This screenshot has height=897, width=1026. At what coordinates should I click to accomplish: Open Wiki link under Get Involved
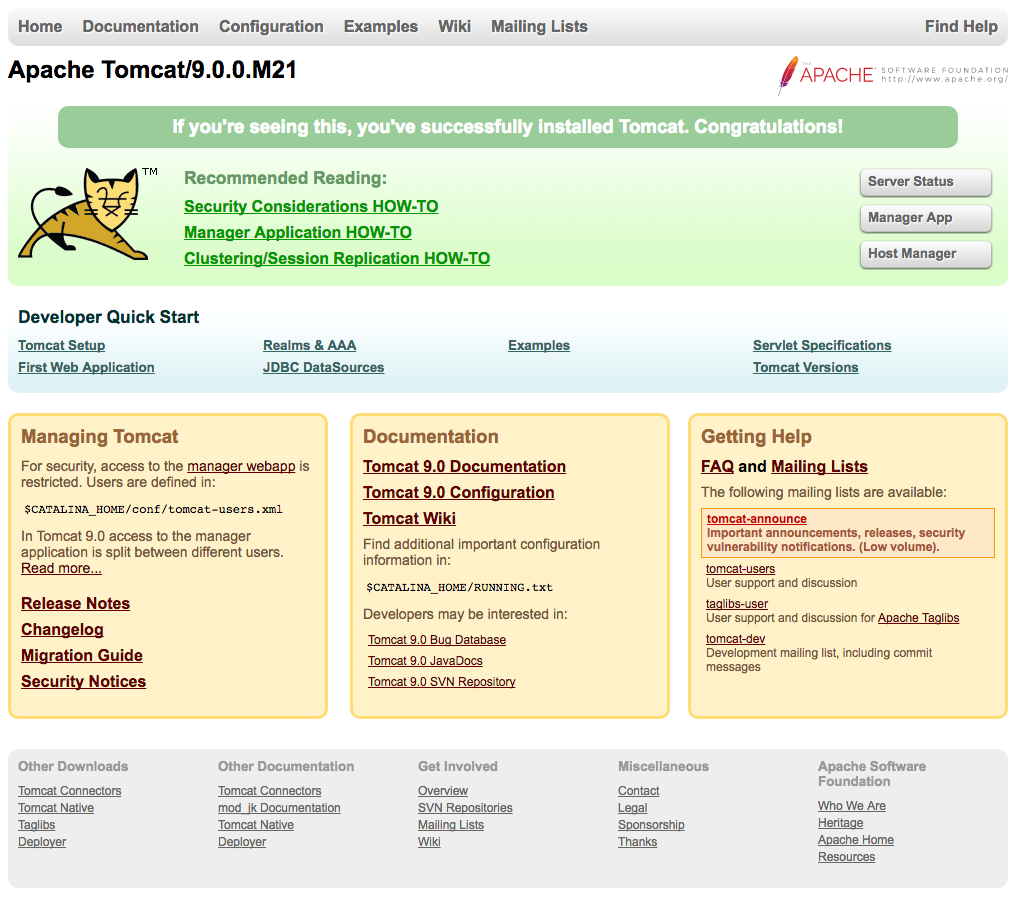[x=429, y=842]
